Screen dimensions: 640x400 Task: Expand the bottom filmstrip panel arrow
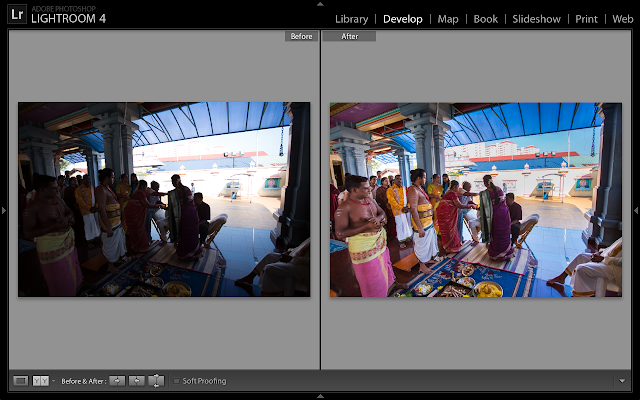point(320,396)
